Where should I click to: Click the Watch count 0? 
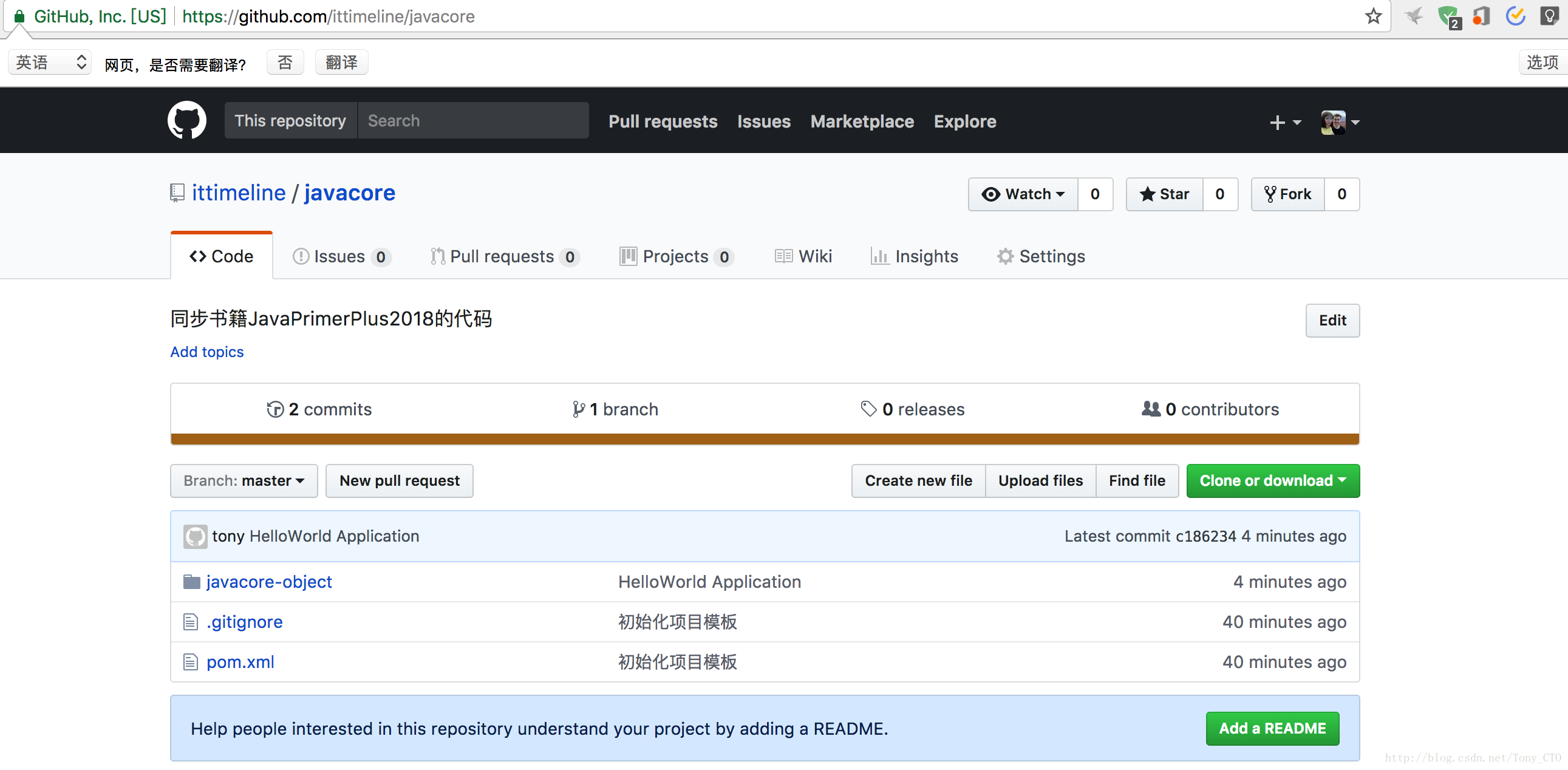coord(1095,194)
